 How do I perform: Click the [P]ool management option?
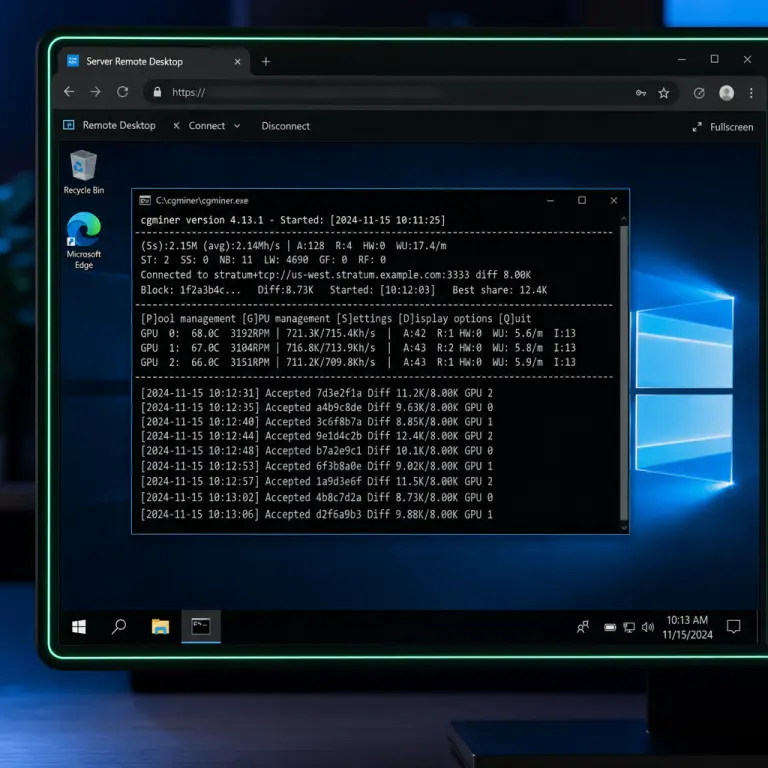[188, 318]
